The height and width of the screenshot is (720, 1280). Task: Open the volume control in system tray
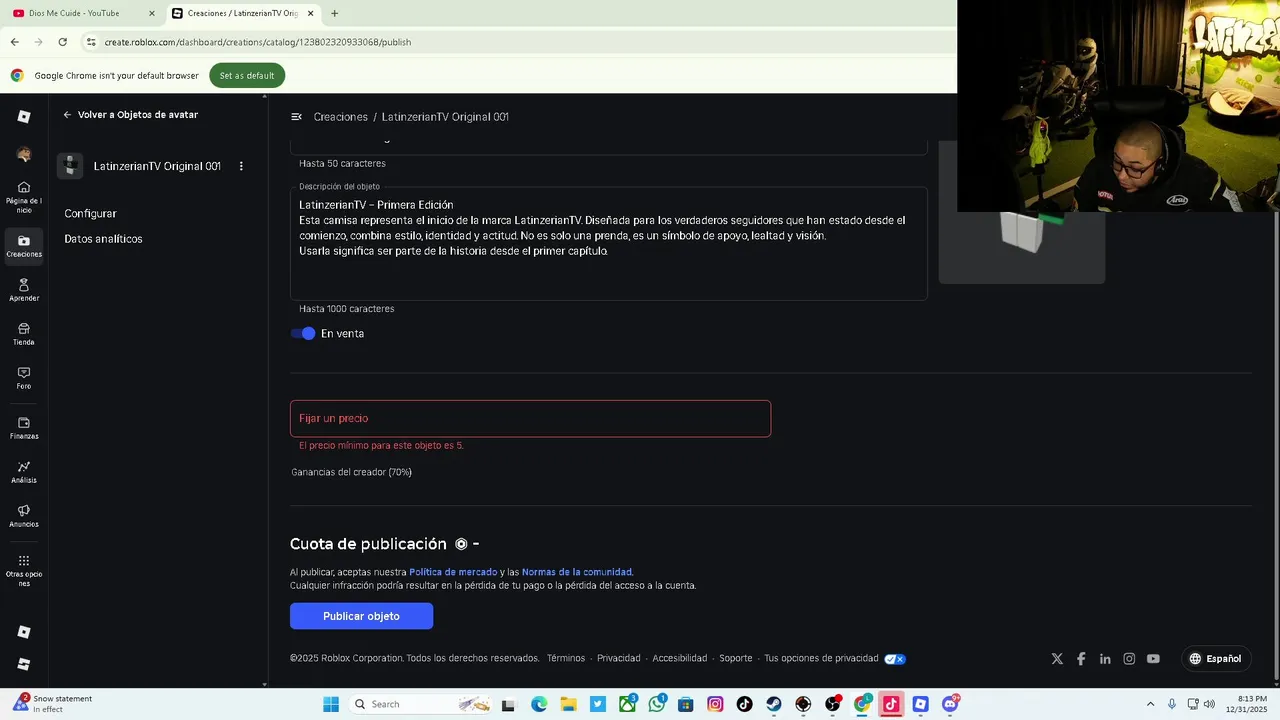pyautogui.click(x=1209, y=704)
